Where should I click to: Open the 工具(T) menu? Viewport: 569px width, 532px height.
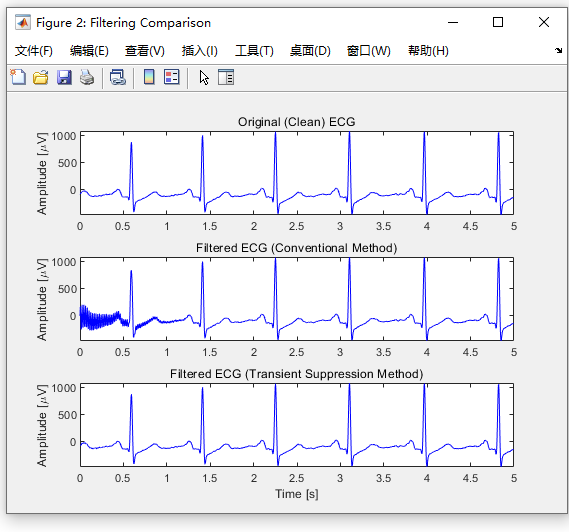pyautogui.click(x=254, y=51)
